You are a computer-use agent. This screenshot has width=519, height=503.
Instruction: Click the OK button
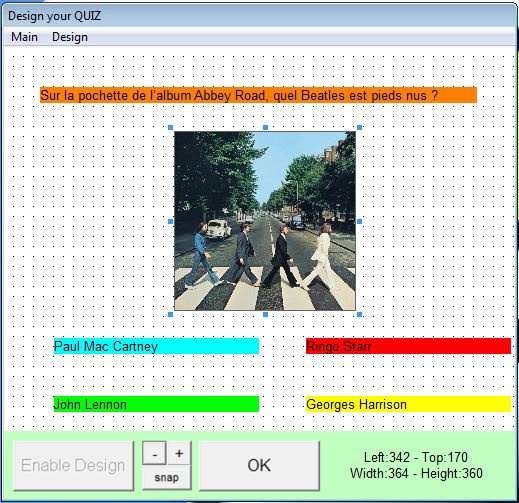(259, 466)
